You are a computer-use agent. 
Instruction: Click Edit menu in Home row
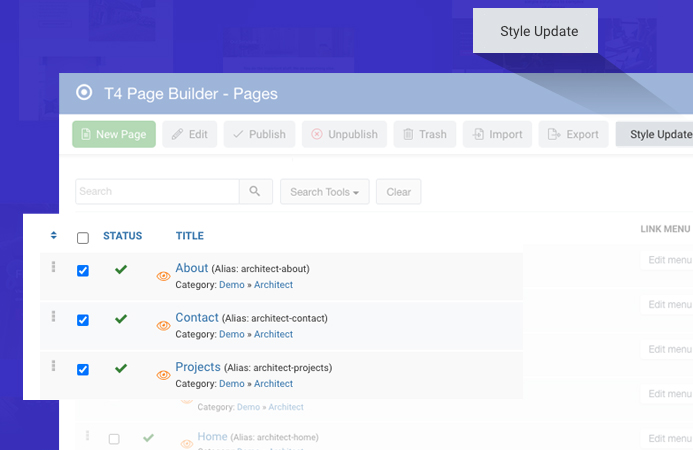pos(667,439)
